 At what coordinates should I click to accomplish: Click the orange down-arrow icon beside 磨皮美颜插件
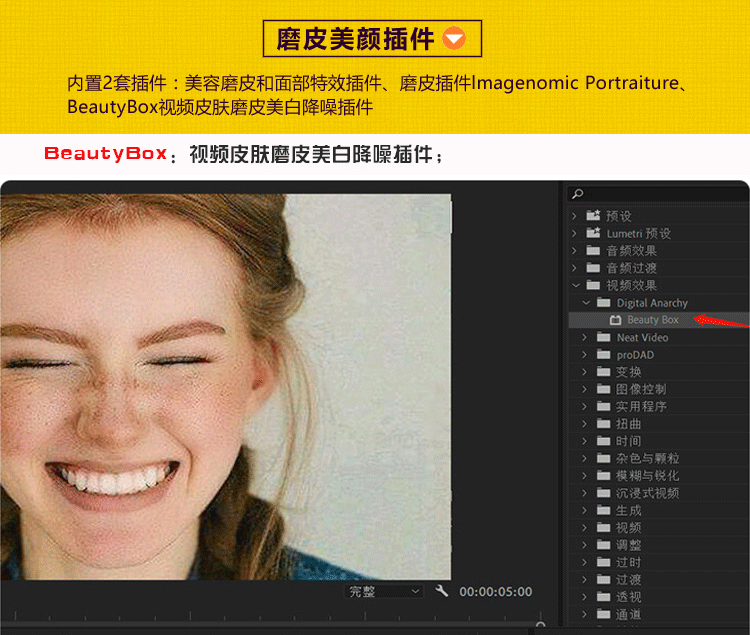453,38
